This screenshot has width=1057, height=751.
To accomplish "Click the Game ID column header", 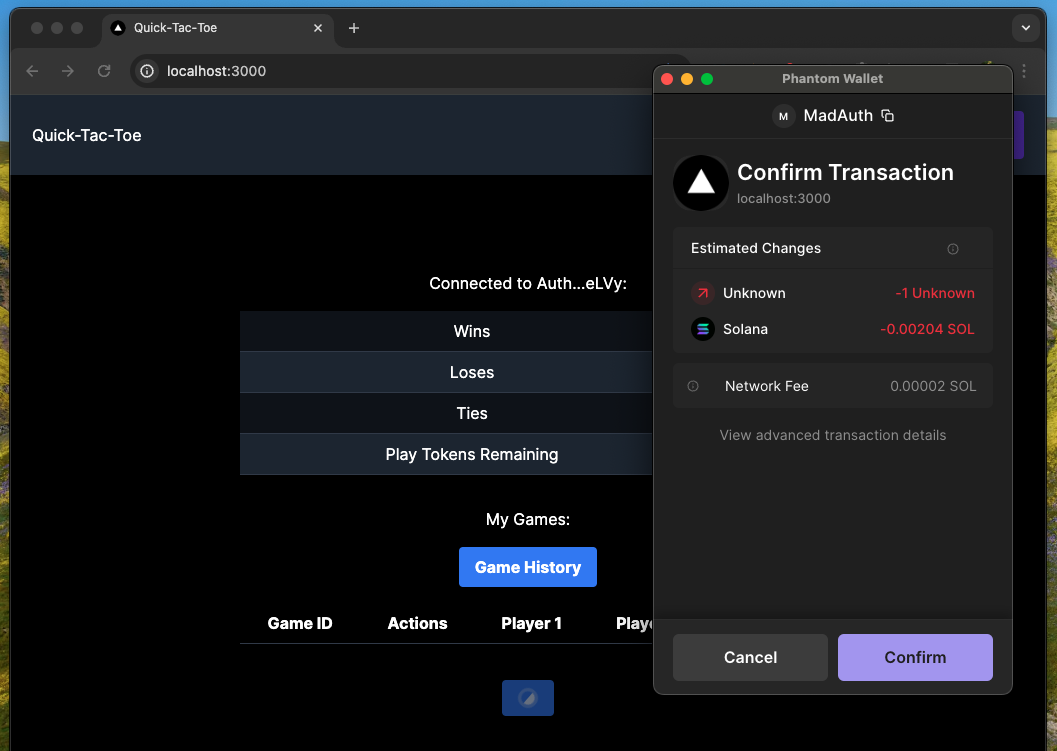I will point(300,624).
